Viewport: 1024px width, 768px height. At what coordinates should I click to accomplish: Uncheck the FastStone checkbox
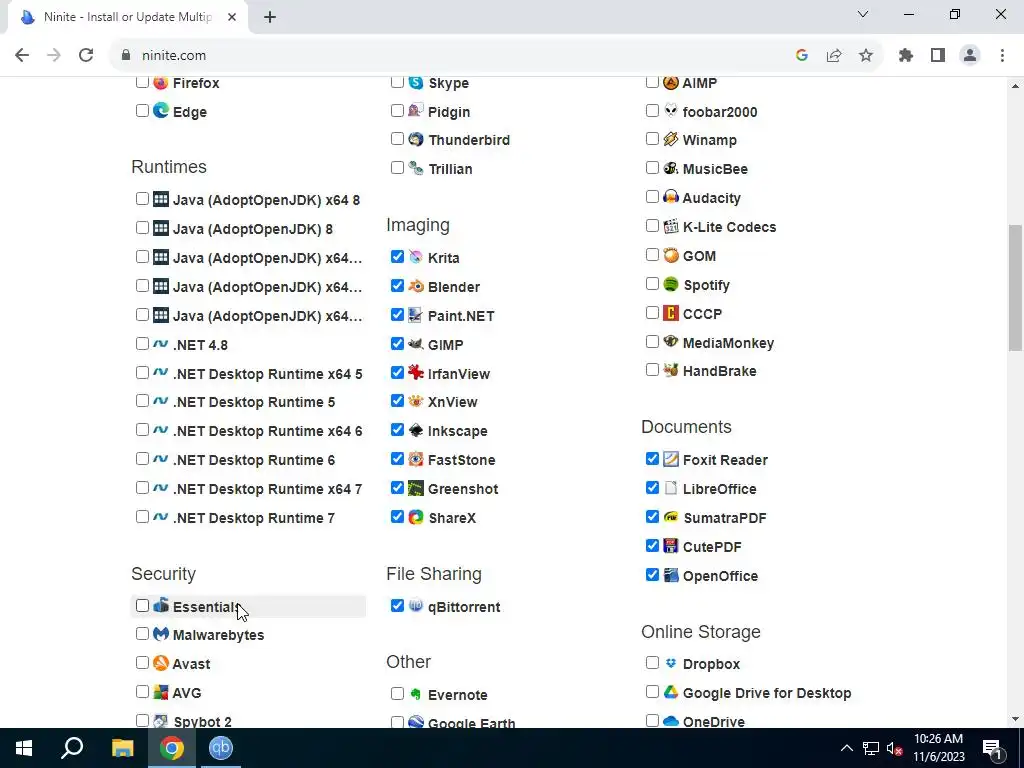pyautogui.click(x=397, y=458)
